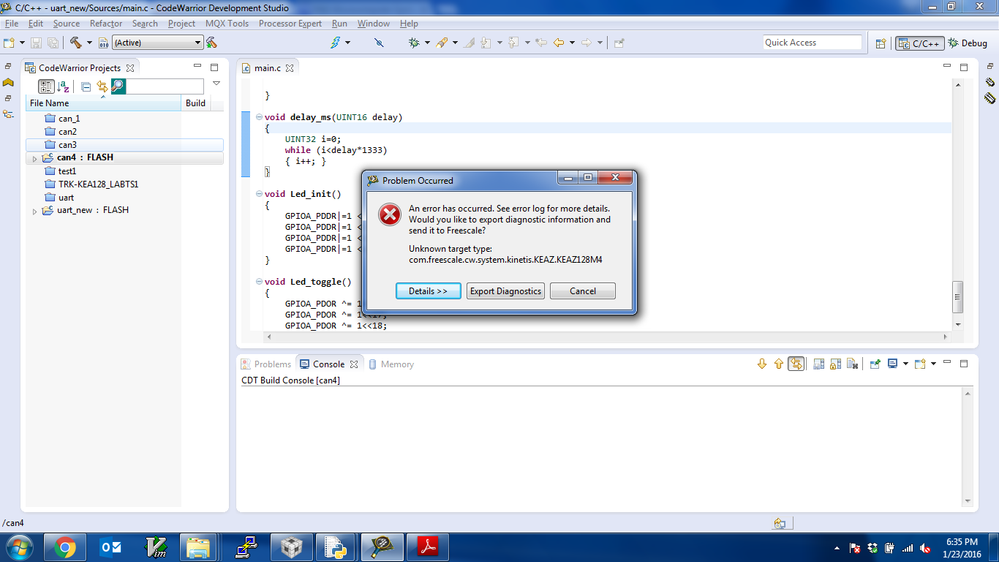The image size is (999, 562).
Task: Open the File menu
Action: tap(11, 24)
